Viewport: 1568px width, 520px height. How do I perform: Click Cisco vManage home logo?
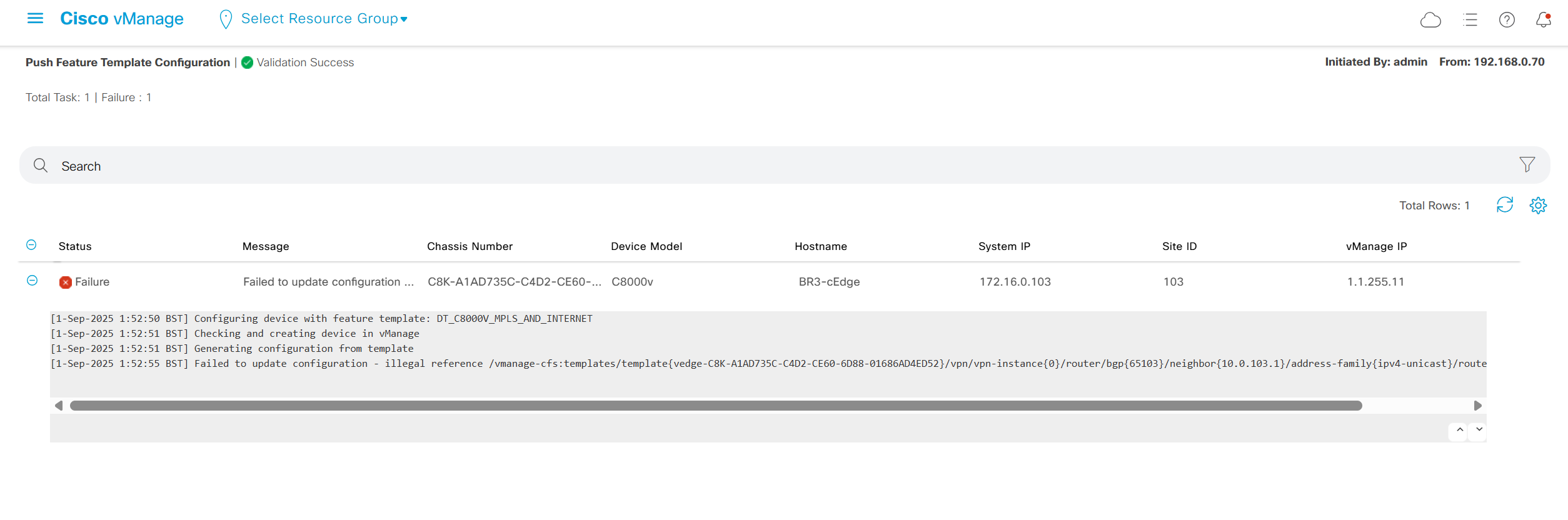click(x=121, y=19)
